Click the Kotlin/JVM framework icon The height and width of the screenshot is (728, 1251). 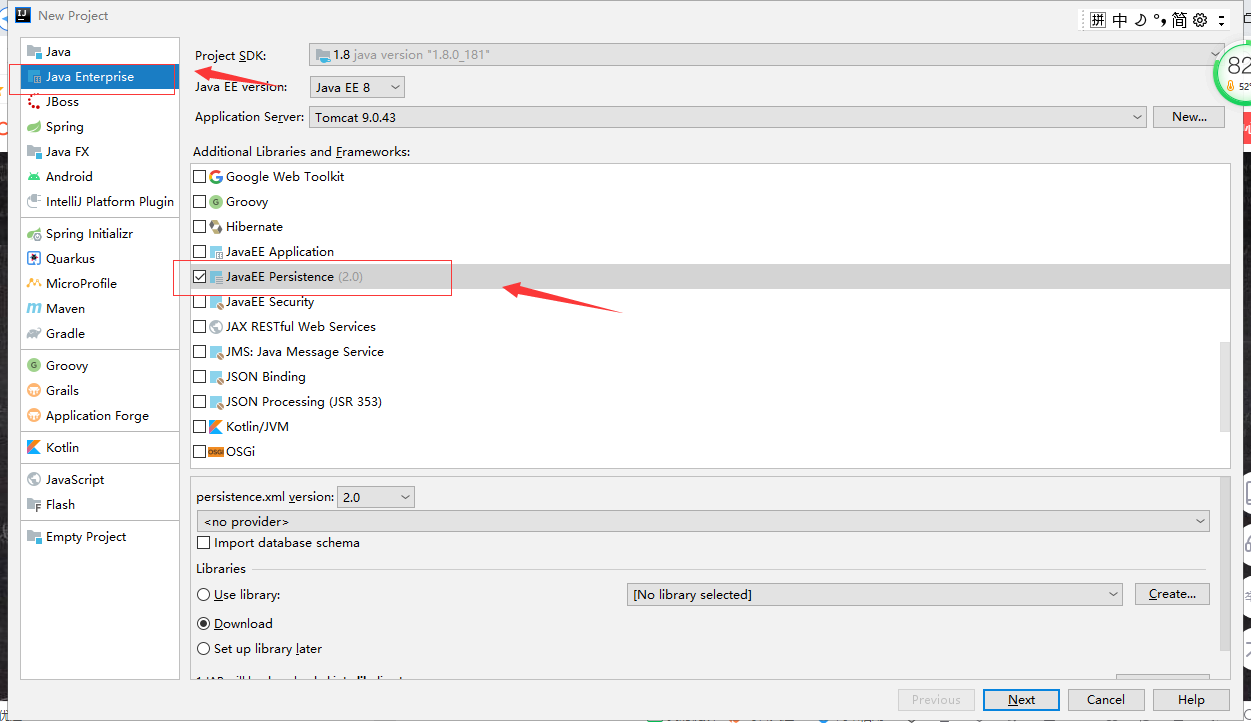[x=216, y=426]
